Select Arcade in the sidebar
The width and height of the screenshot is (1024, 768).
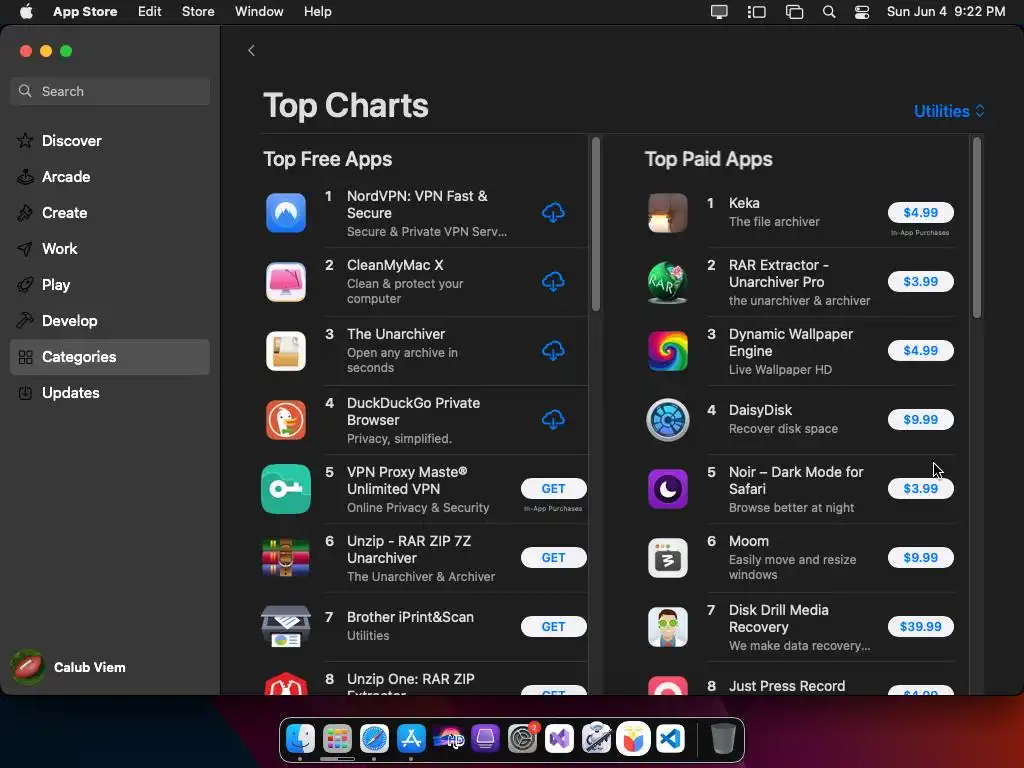(110, 177)
